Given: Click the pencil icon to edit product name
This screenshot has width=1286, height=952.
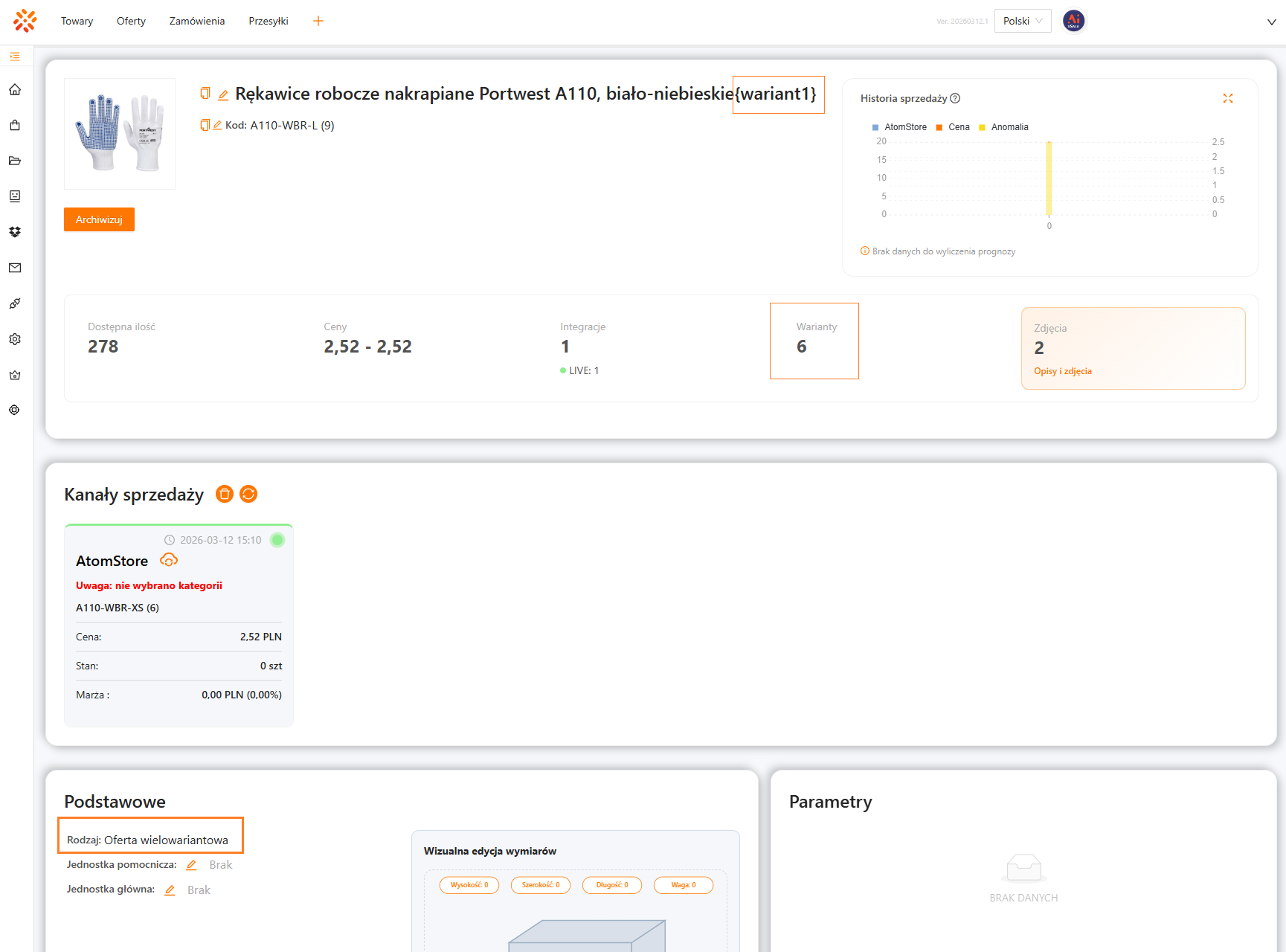Looking at the screenshot, I should 223,94.
